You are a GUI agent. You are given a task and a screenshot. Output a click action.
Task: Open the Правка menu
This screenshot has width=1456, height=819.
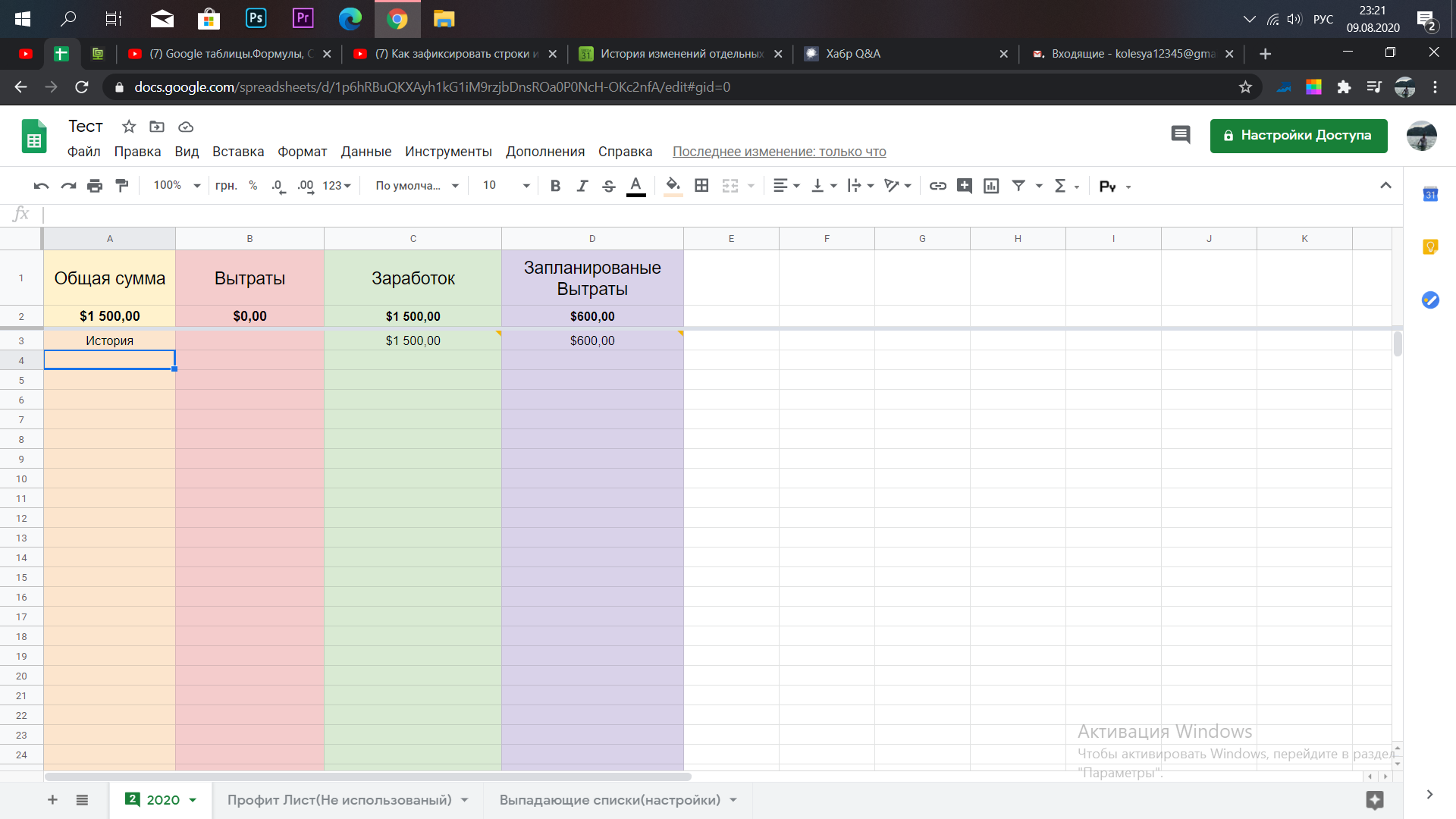coord(137,152)
